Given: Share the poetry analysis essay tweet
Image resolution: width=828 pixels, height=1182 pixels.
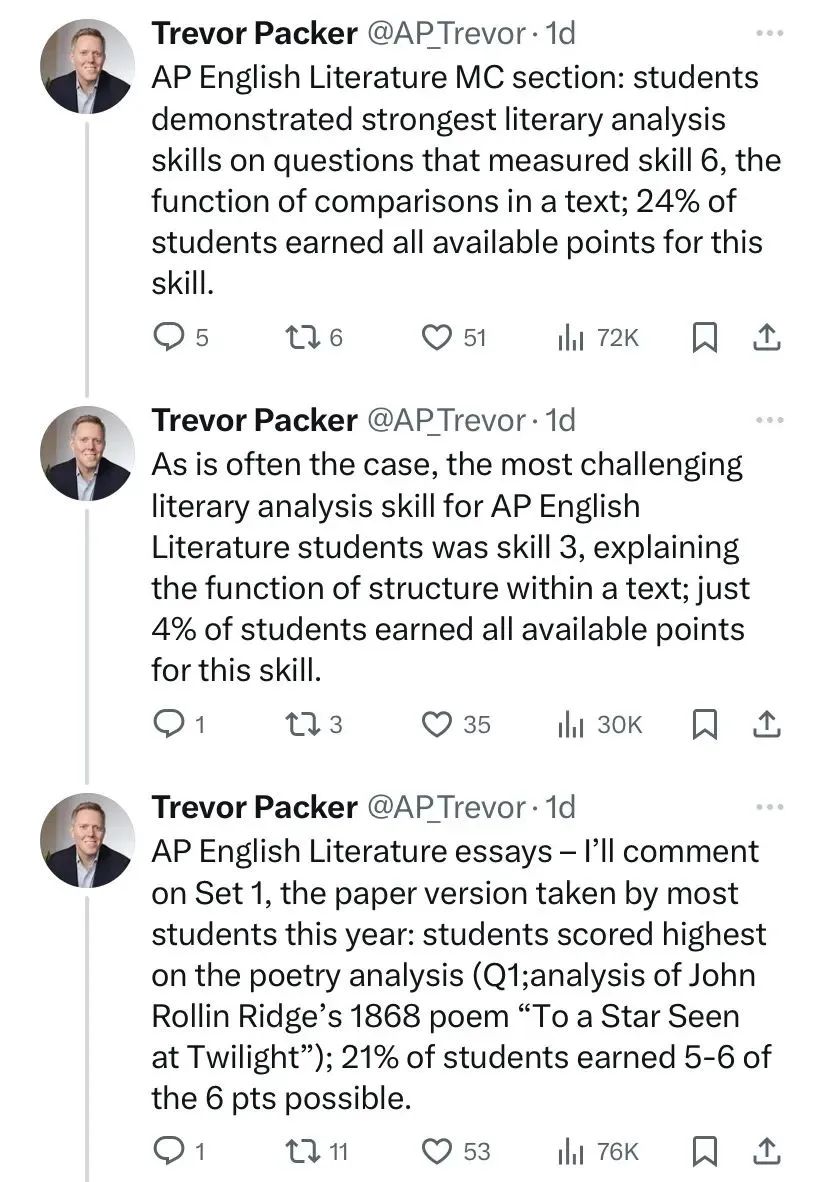Looking at the screenshot, I should (x=766, y=1151).
